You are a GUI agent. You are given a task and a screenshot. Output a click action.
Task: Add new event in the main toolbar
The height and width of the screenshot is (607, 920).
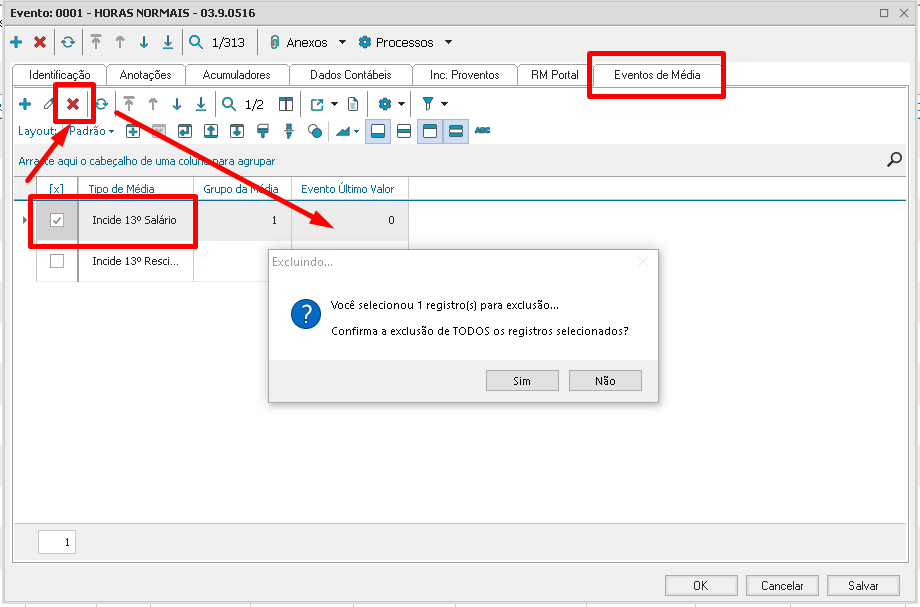pos(16,42)
